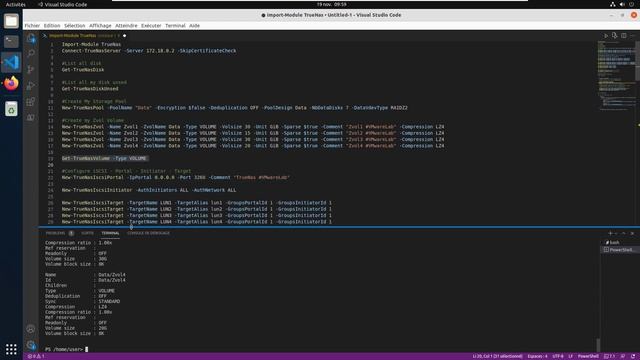Click the Get-TrueNasDisk line in the editor
The height and width of the screenshot is (360, 640).
pos(83,70)
